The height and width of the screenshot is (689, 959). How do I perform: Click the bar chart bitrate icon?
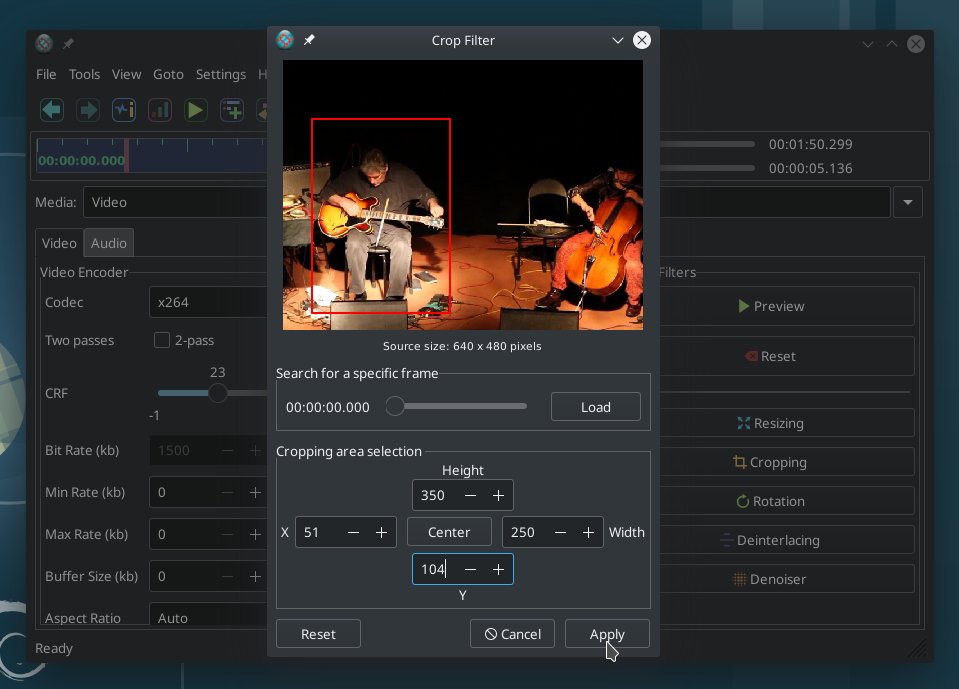pos(160,111)
